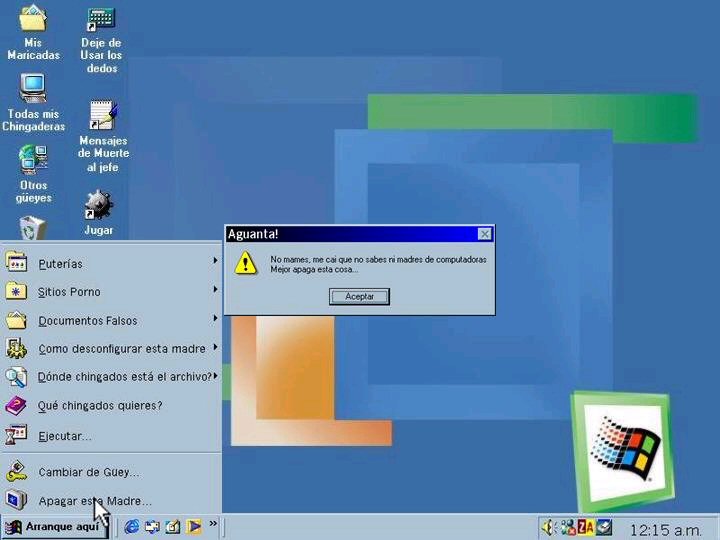Launch the Deje de Usar los dedos shortcut
This screenshot has height=540, width=720.
point(101,20)
